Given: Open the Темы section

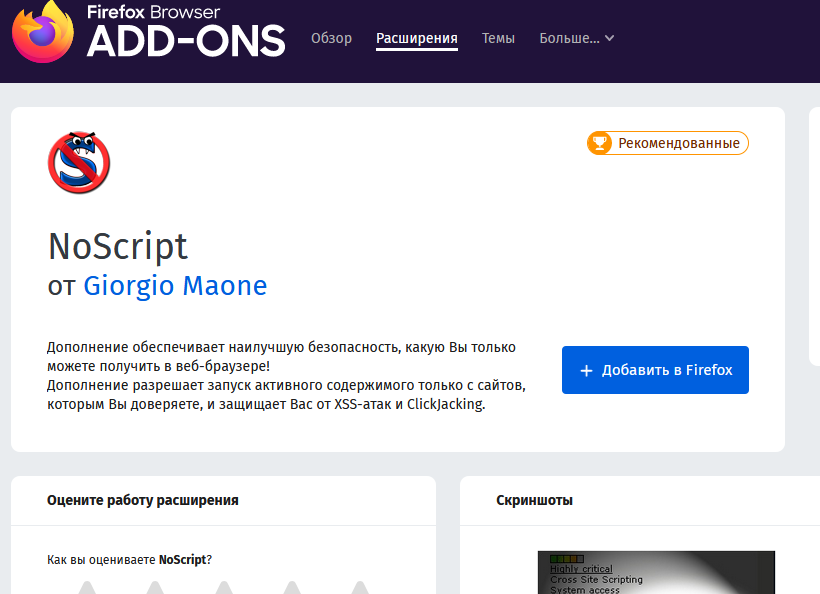Looking at the screenshot, I should pyautogui.click(x=498, y=38).
